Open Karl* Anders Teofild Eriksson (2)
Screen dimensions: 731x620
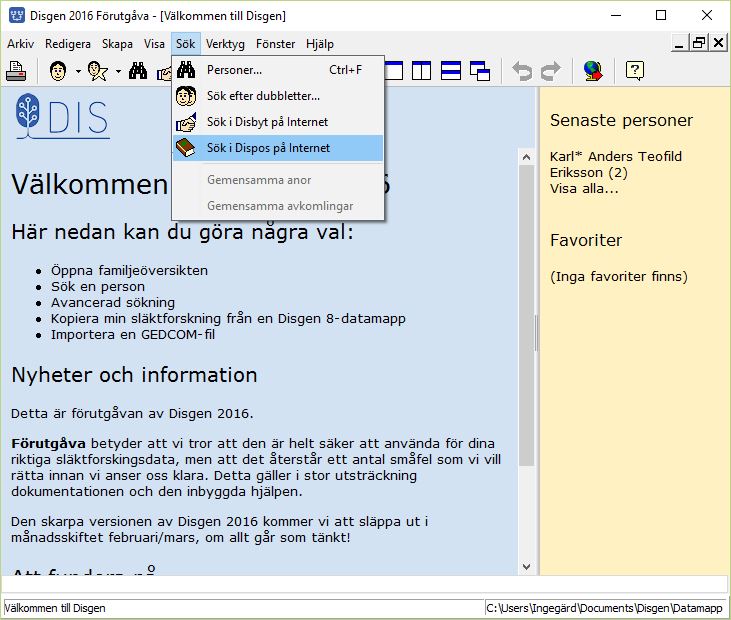tap(615, 164)
